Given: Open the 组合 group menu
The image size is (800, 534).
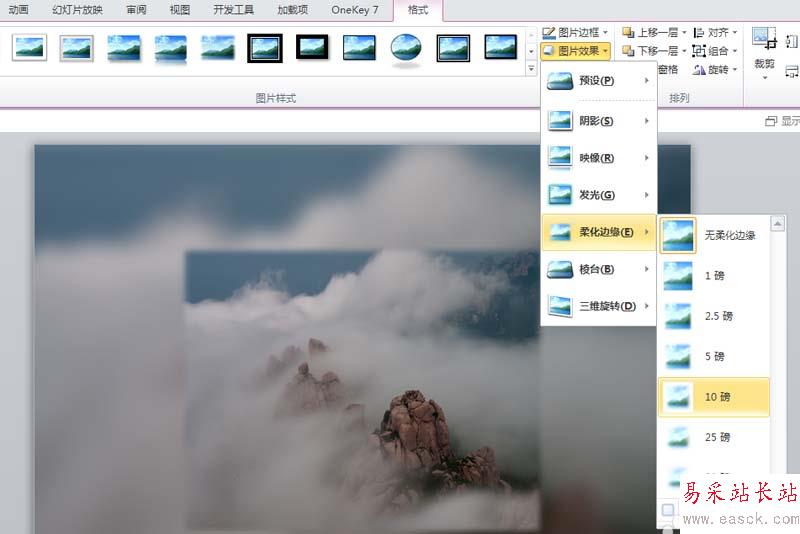Looking at the screenshot, I should [x=715, y=51].
